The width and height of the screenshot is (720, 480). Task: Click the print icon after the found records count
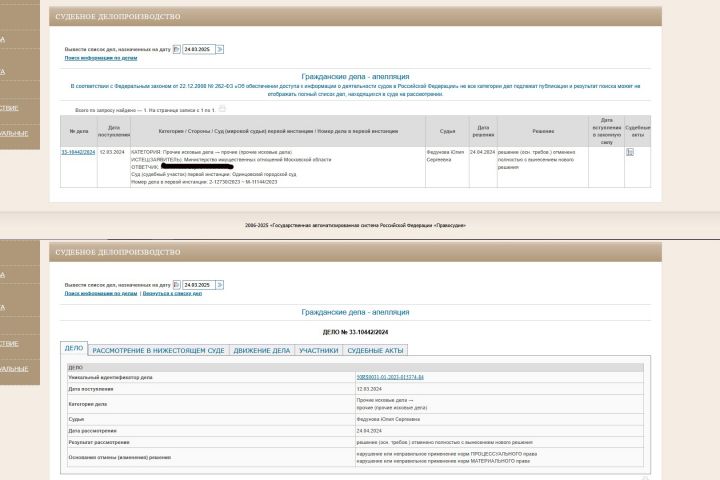(222, 109)
